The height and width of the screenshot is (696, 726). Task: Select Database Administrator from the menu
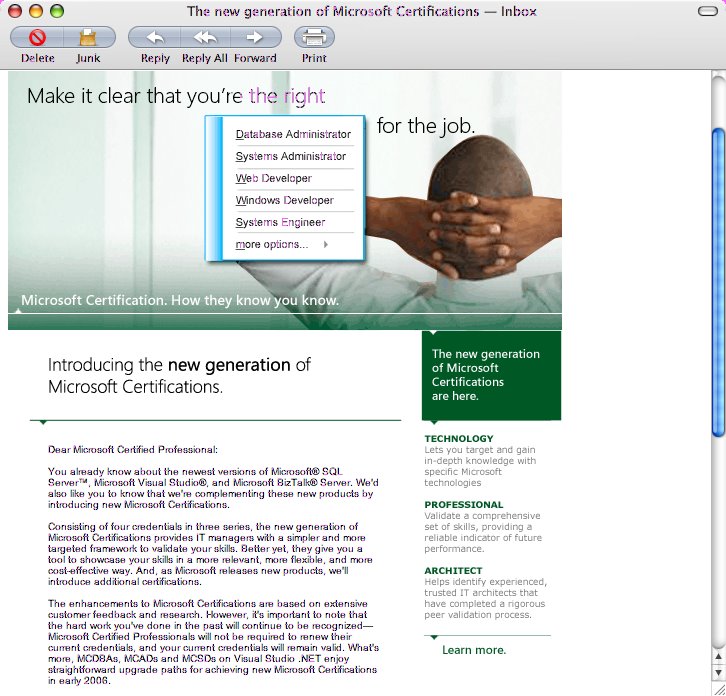click(293, 134)
